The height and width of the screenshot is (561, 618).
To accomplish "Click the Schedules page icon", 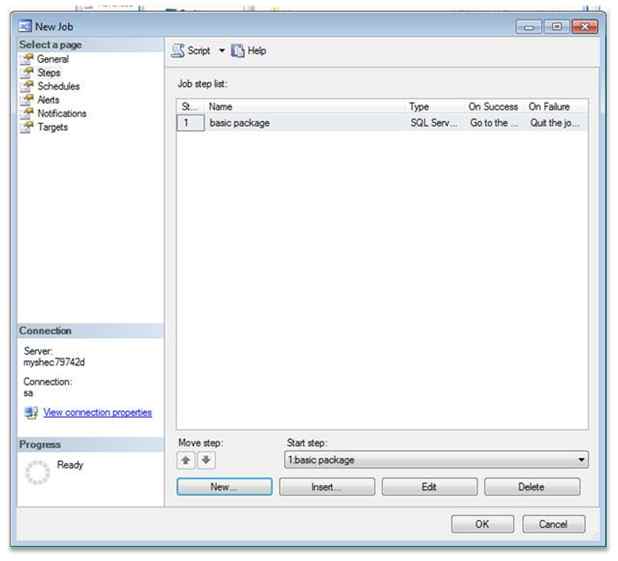I will point(27,86).
